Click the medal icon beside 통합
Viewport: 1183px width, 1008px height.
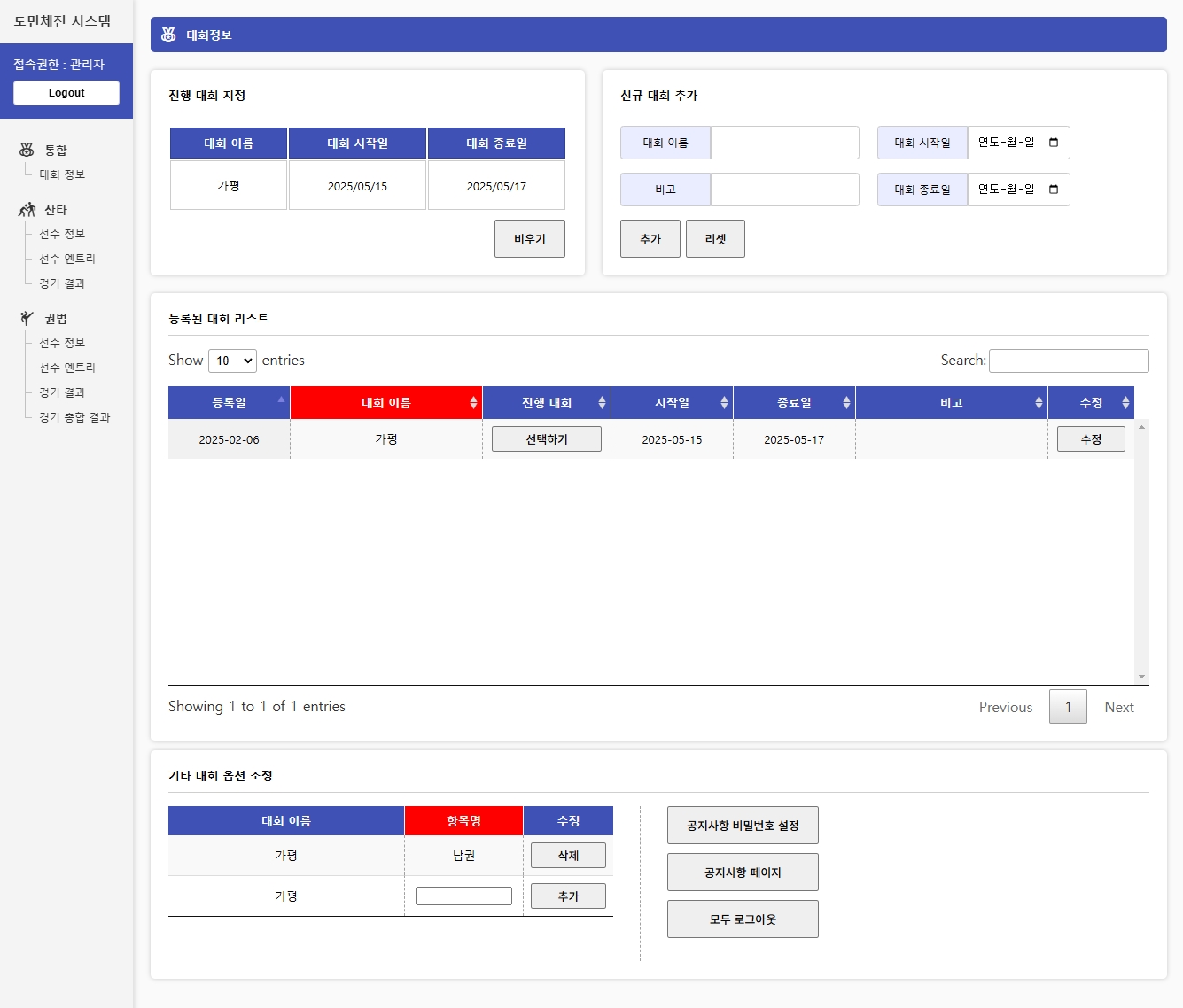27,150
